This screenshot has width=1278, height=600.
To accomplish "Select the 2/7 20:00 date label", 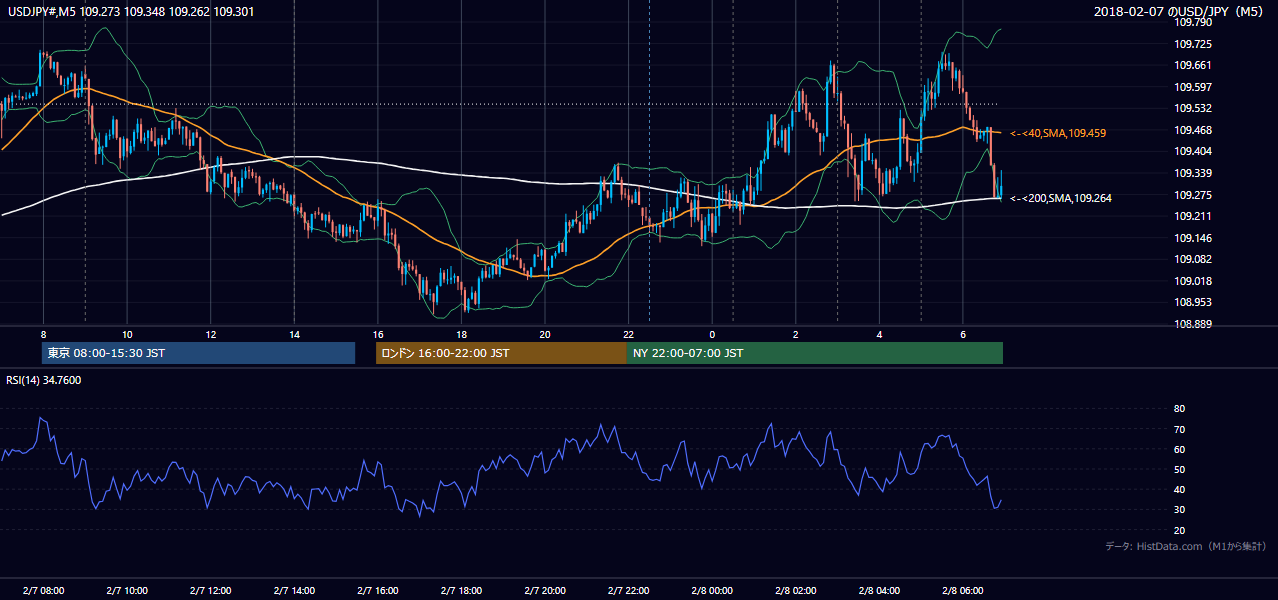I will point(545,591).
